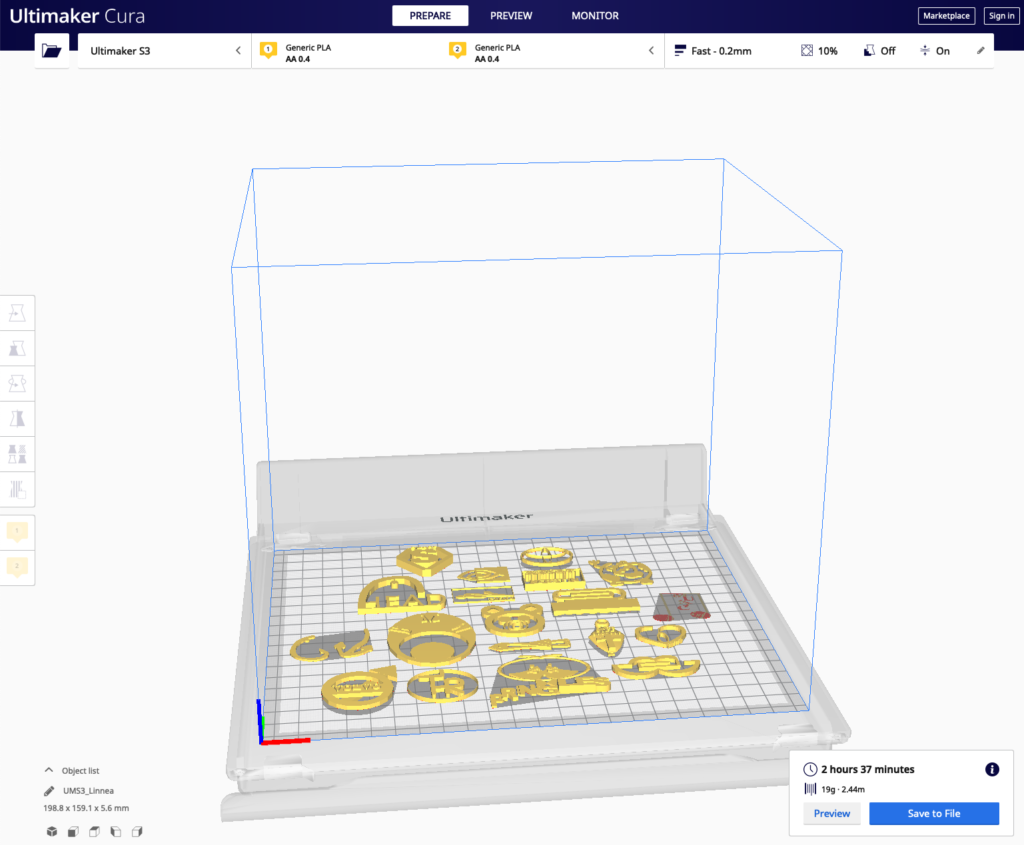Open Per Model Settings tool
This screenshot has width=1024, height=845.
[18, 454]
